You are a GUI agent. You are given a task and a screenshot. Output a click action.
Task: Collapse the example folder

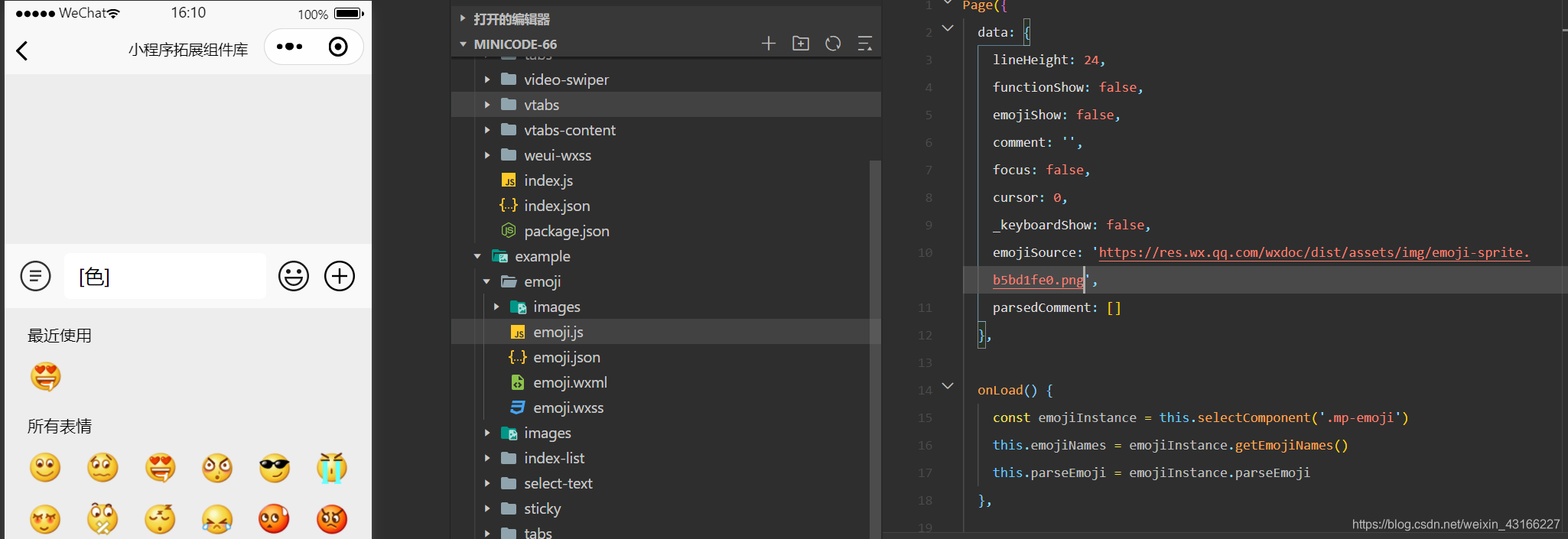tap(478, 256)
